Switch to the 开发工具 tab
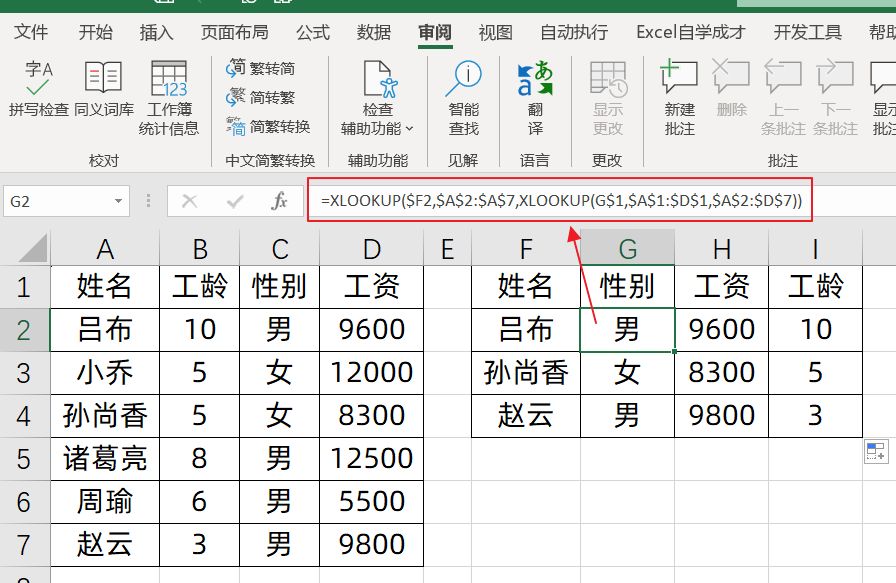The width and height of the screenshot is (896, 583). pos(807,32)
